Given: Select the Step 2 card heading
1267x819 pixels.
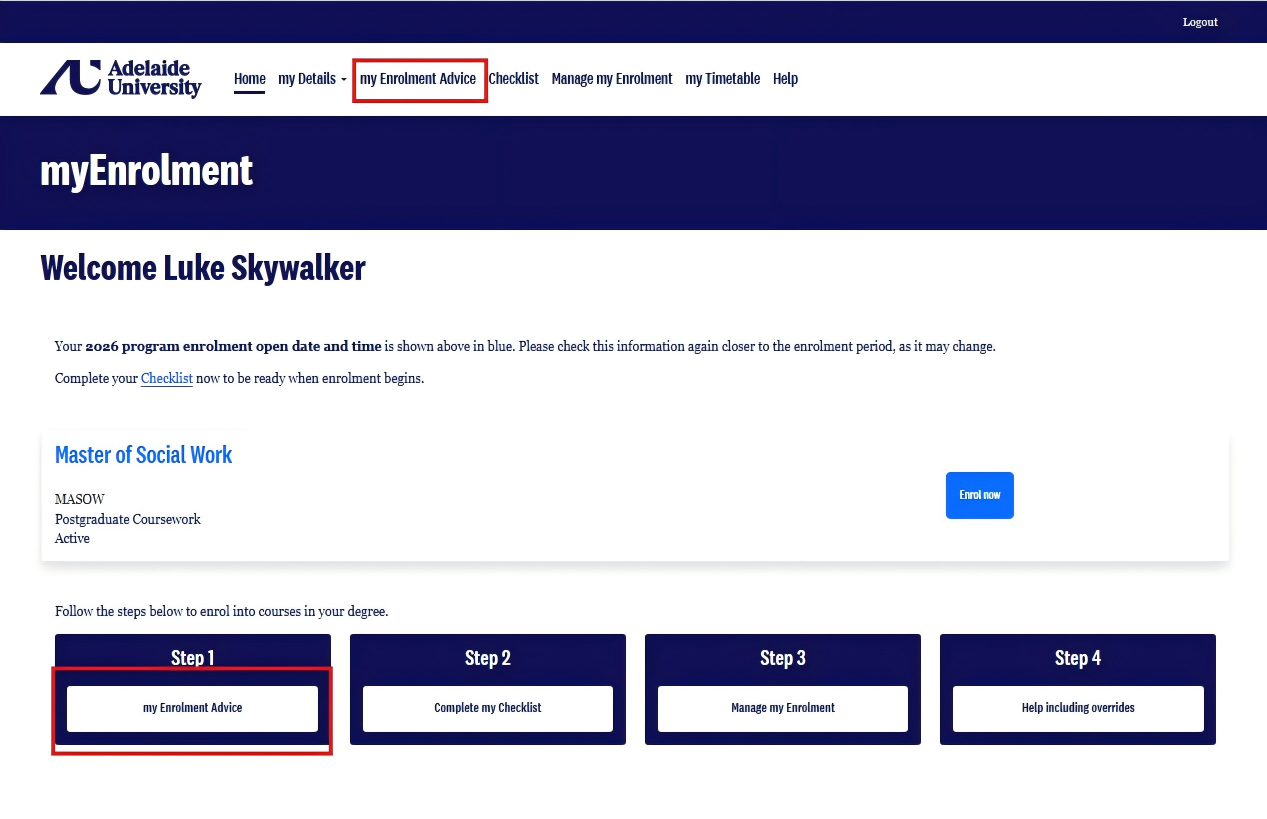Looking at the screenshot, I should 488,658.
